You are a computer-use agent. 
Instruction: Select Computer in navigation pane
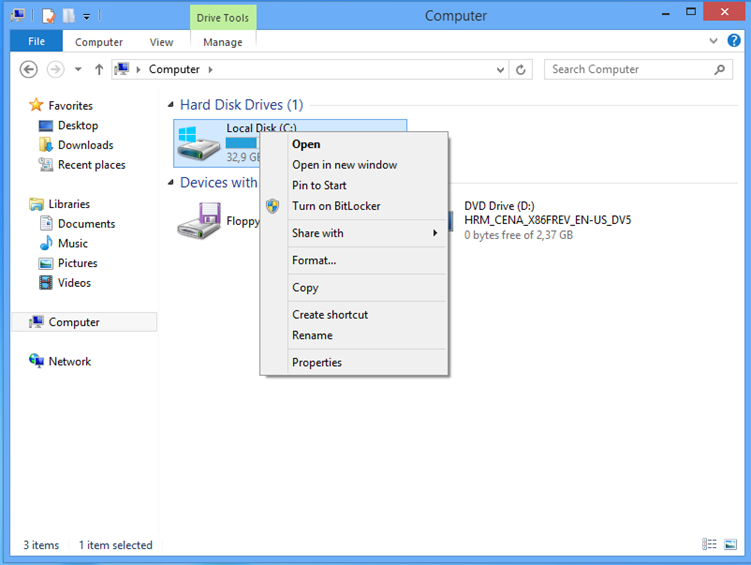tap(84, 322)
